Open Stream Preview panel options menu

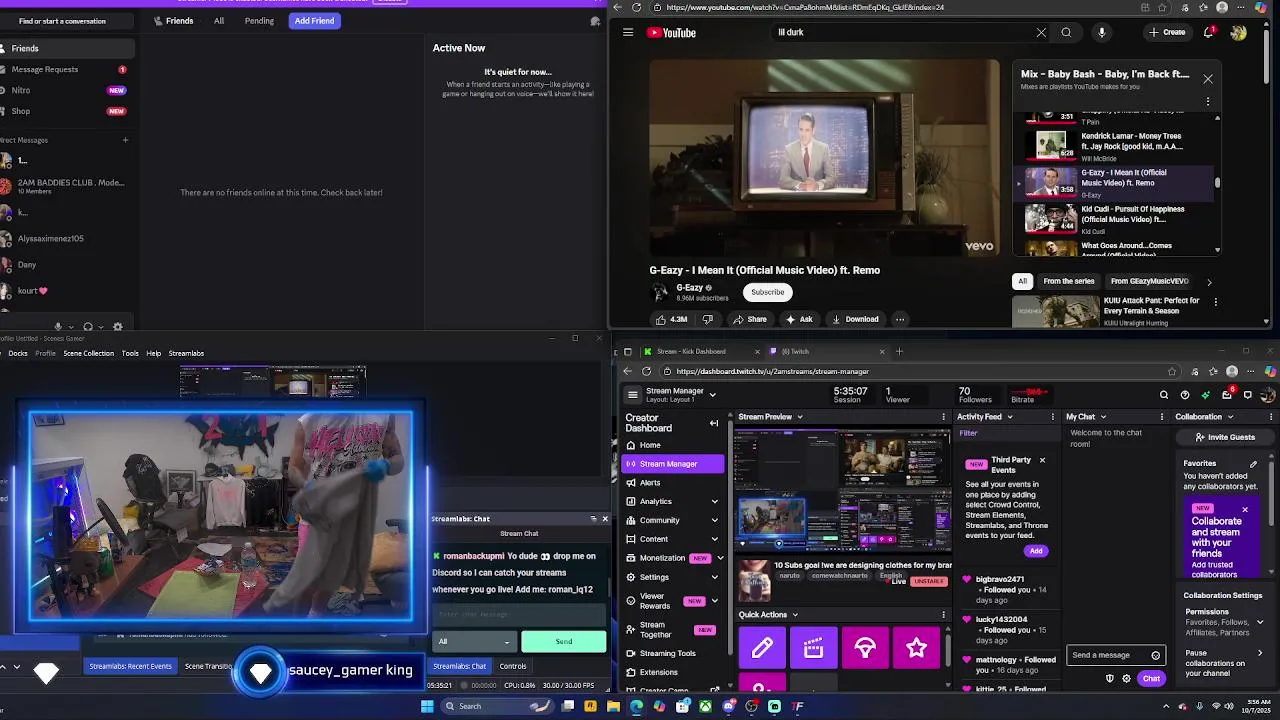click(943, 417)
